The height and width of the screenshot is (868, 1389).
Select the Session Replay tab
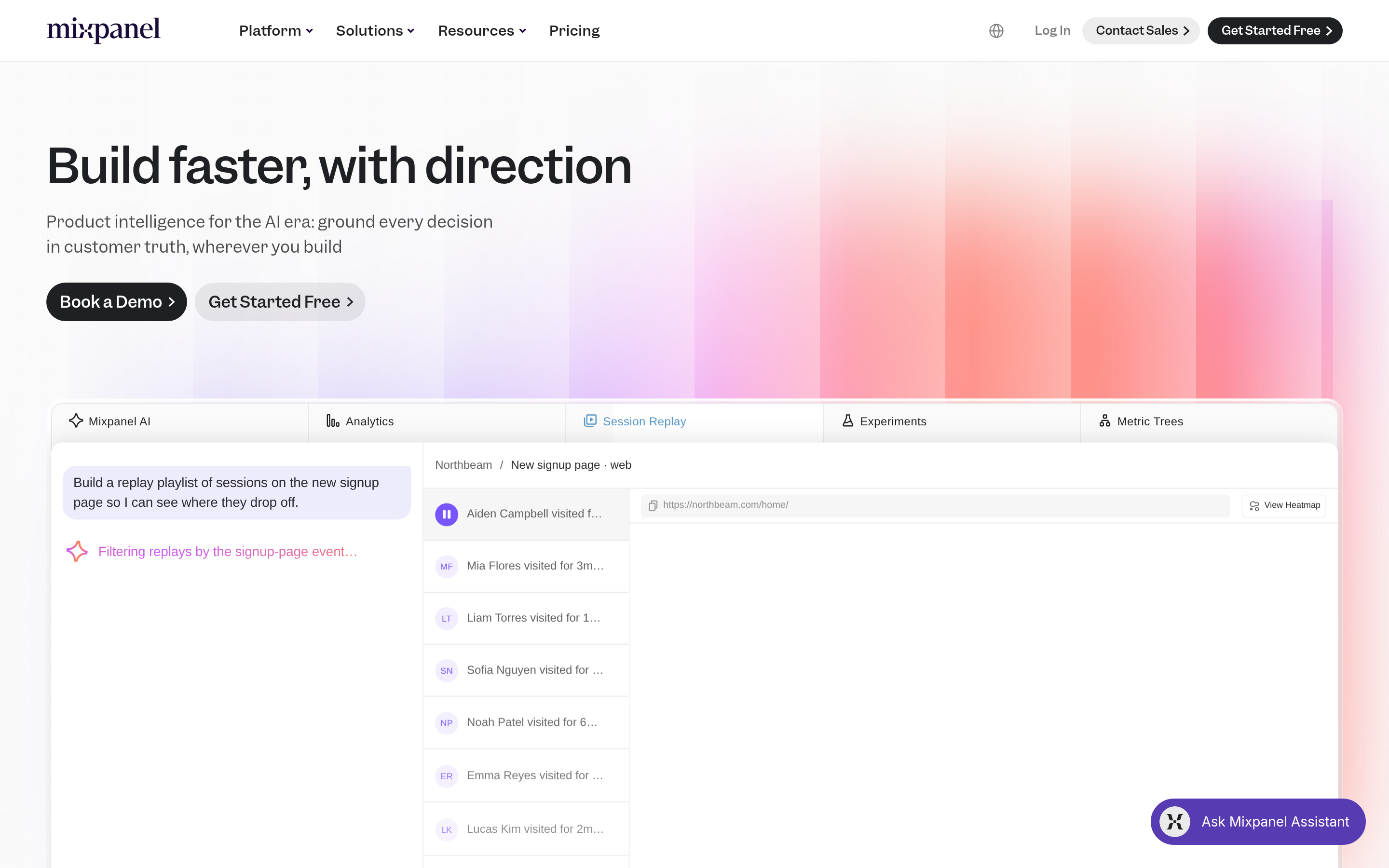[x=694, y=422]
